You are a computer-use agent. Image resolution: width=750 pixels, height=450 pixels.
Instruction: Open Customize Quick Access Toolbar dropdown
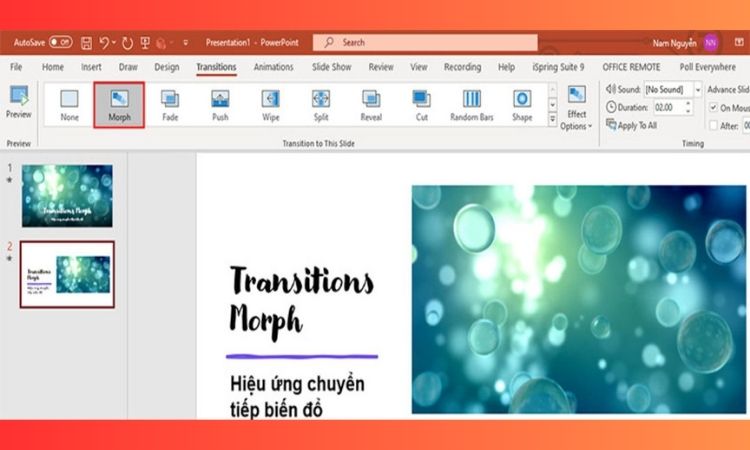(x=186, y=43)
